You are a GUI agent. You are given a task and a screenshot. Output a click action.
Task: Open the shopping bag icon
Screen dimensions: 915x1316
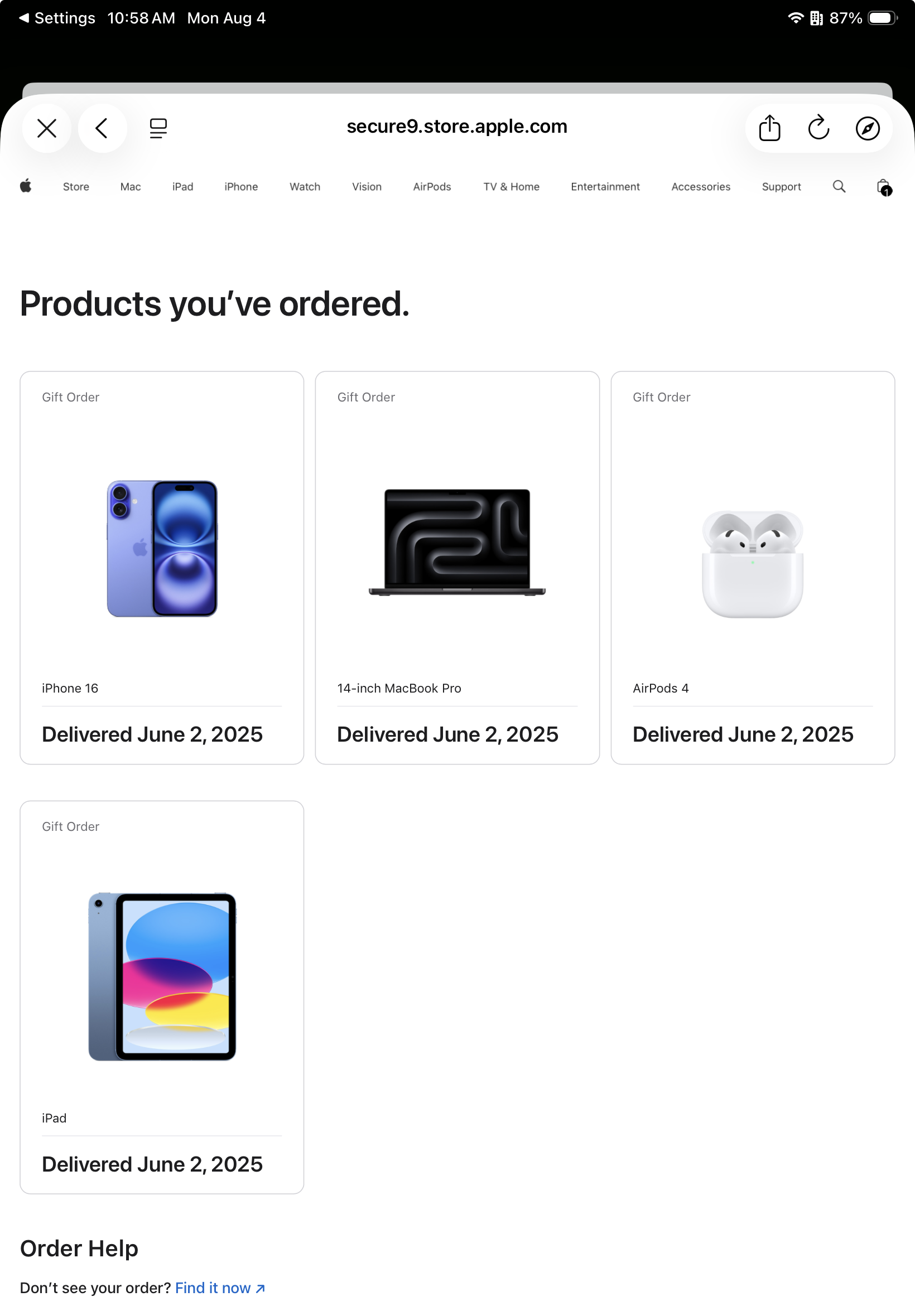883,187
